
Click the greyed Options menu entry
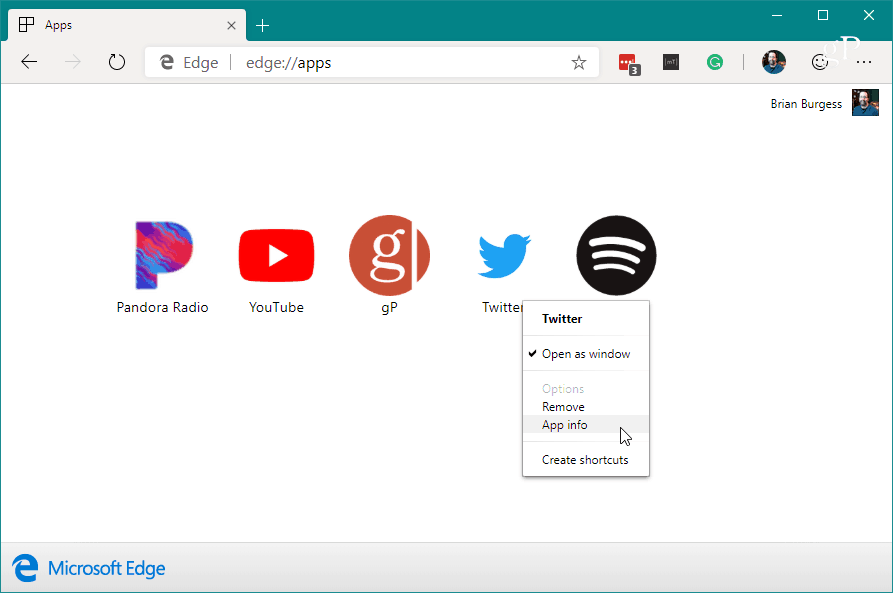pos(585,389)
